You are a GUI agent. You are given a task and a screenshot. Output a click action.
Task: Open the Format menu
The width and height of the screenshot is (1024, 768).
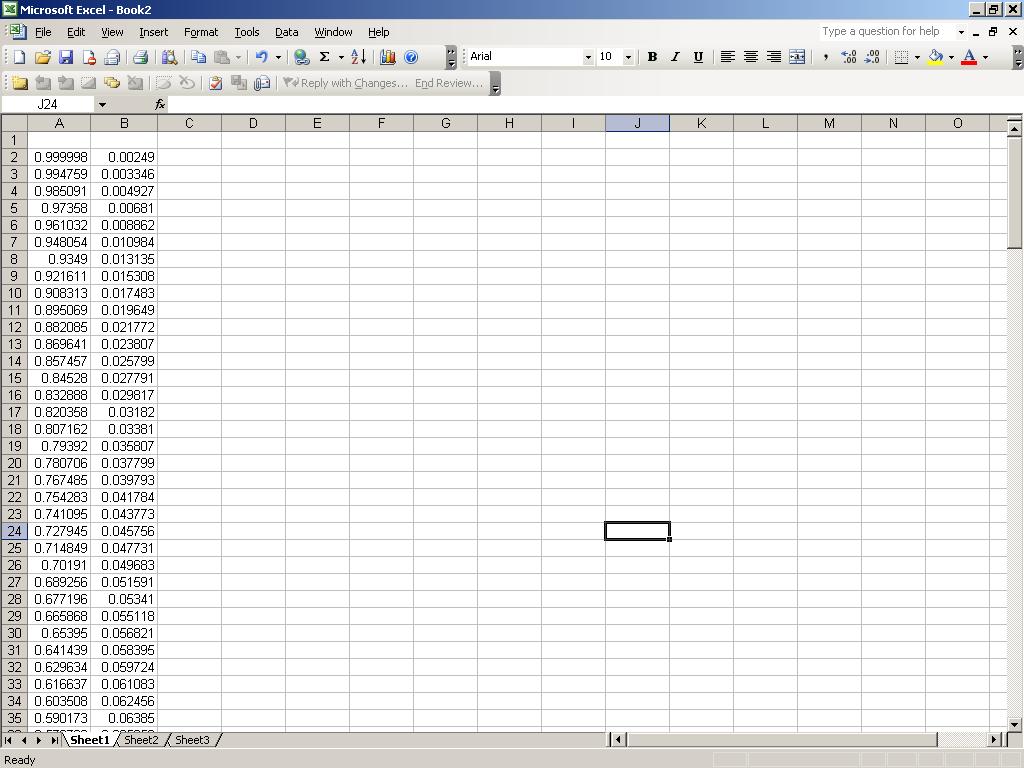(200, 32)
